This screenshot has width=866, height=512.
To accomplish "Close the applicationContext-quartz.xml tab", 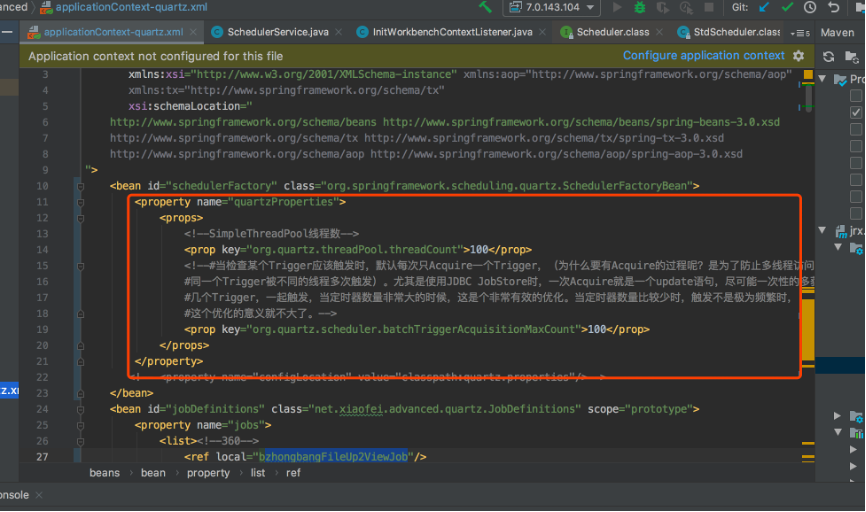I will tap(193, 32).
